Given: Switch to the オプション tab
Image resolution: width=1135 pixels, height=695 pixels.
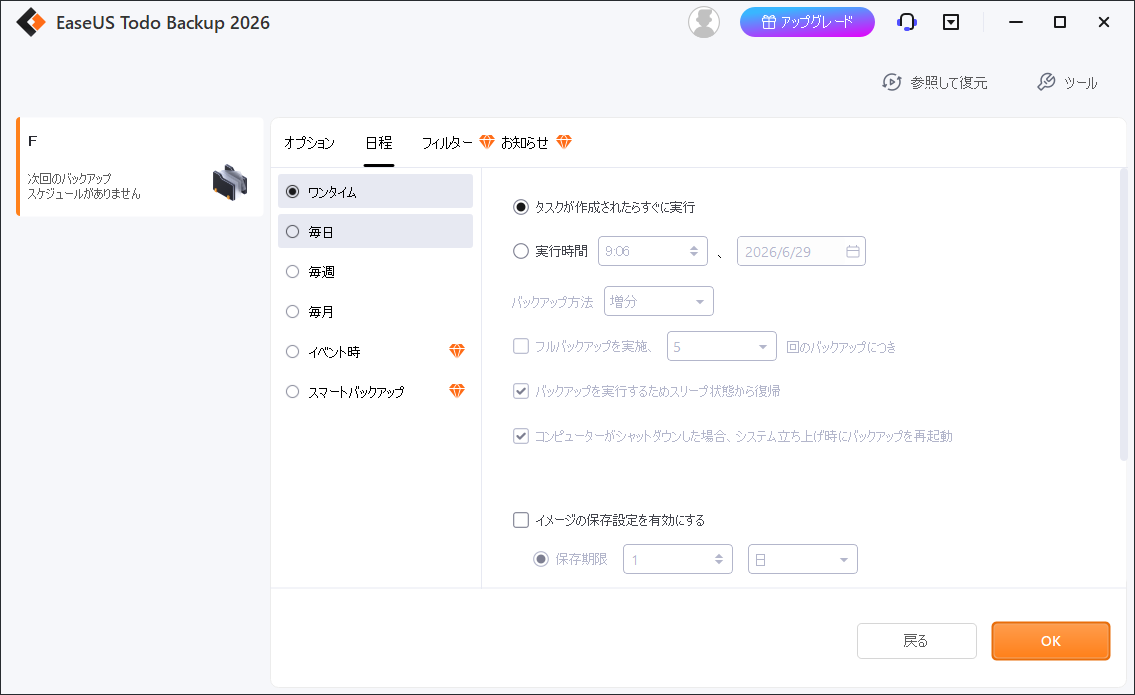Looking at the screenshot, I should coord(309,143).
